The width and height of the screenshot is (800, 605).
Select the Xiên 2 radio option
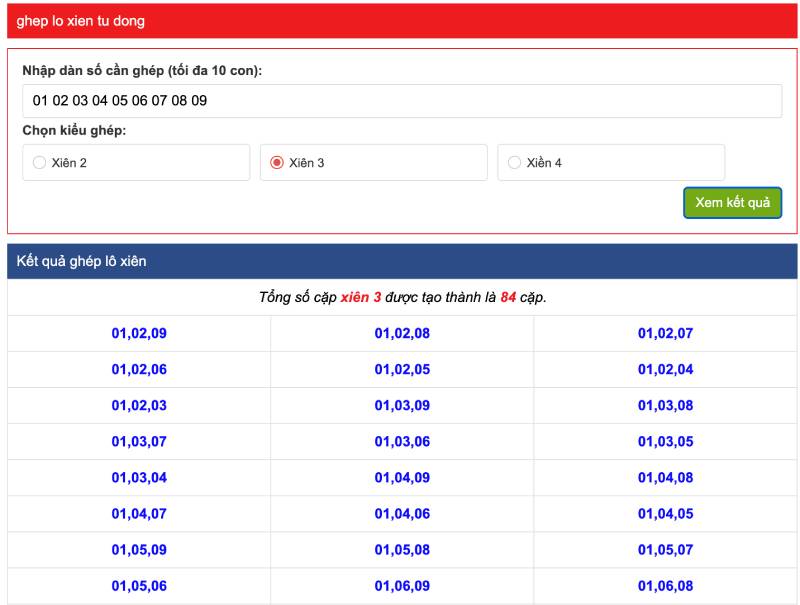click(40, 163)
